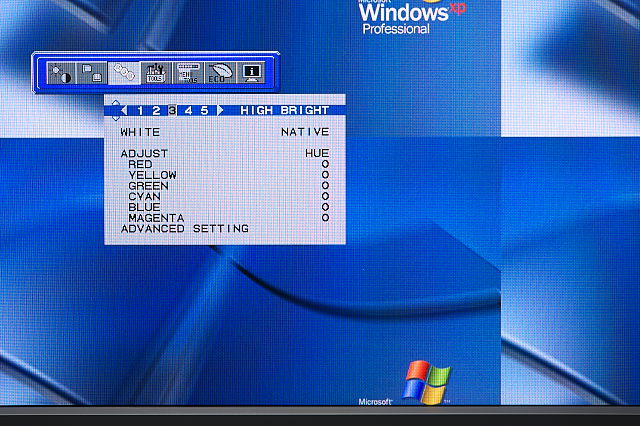This screenshot has width=640, height=426.
Task: Click the NATIVE white point value
Action: pyautogui.click(x=305, y=132)
